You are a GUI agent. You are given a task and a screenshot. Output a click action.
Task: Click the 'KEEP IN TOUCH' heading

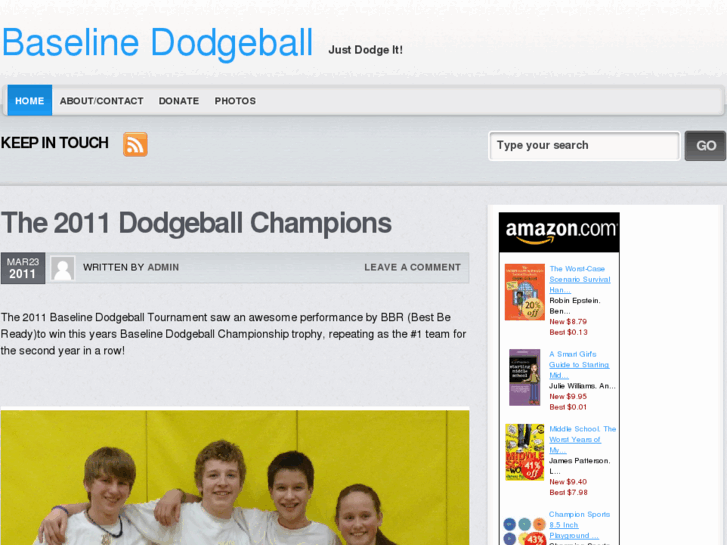[x=55, y=143]
